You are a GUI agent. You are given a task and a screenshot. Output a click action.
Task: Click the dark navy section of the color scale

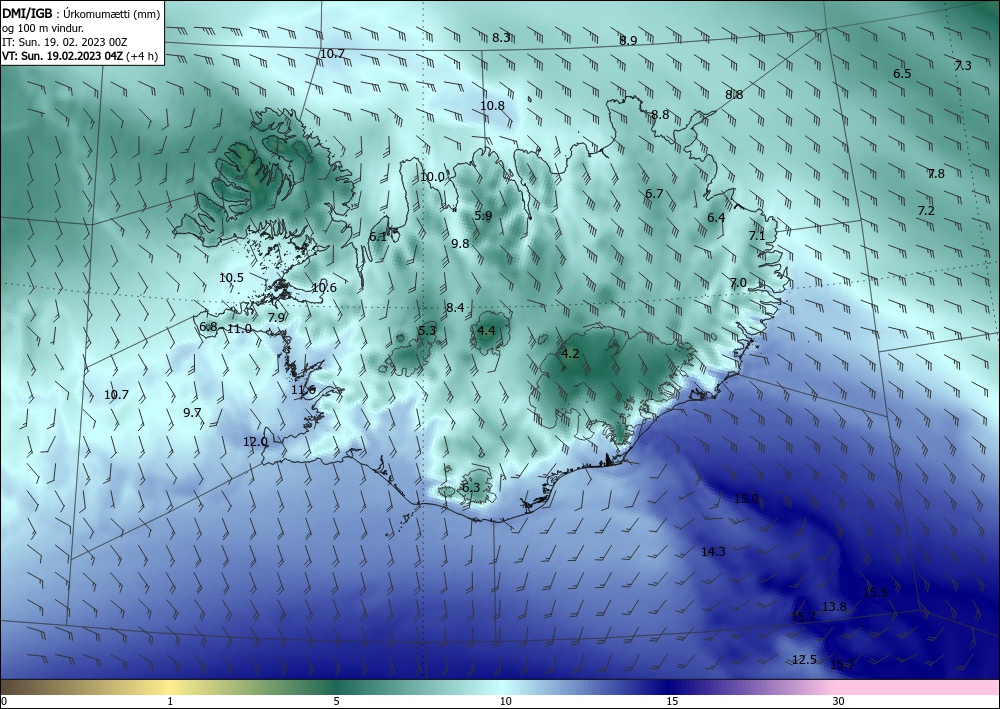670,687
